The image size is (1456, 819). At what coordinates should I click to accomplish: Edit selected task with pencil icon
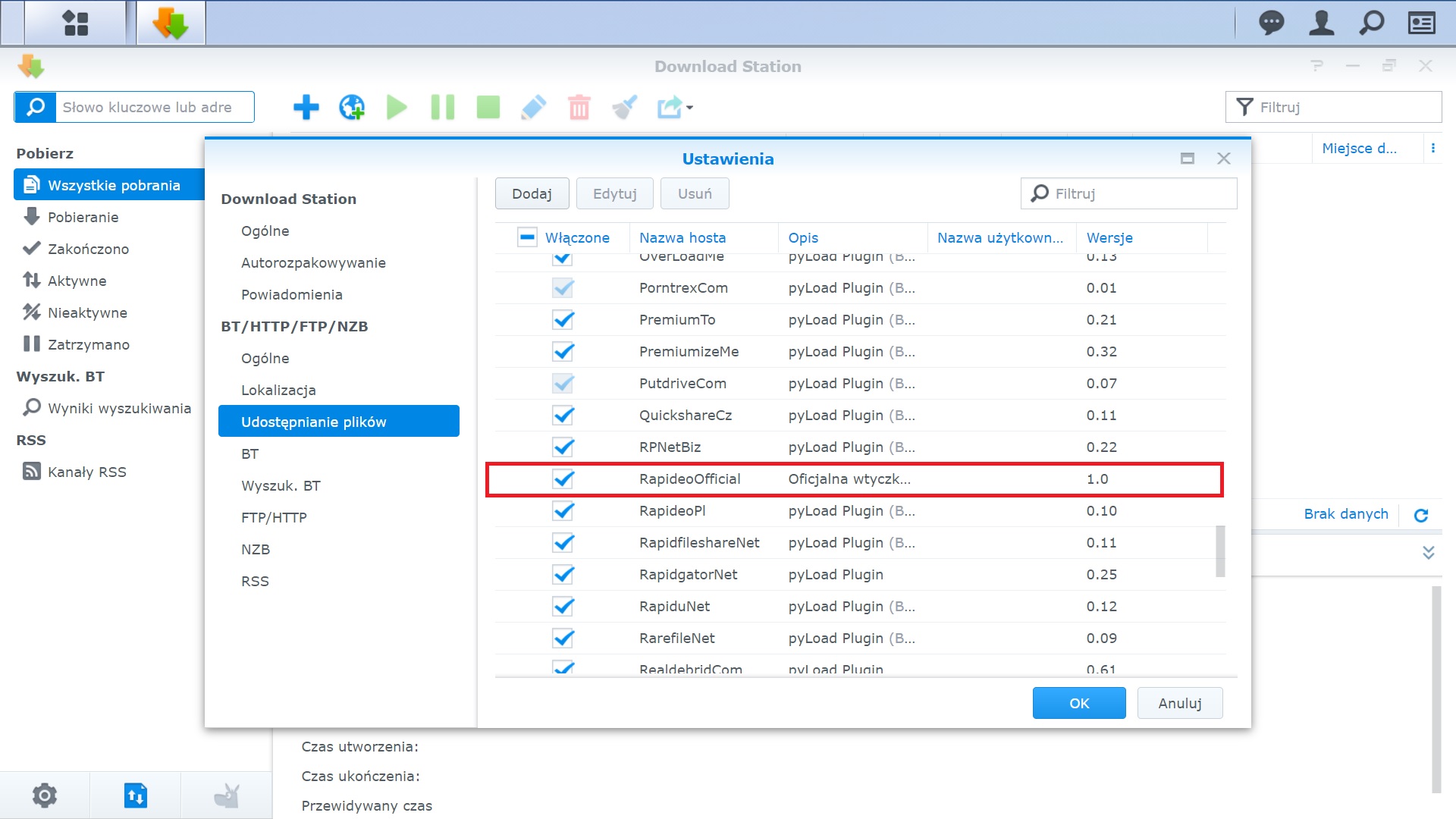click(533, 107)
